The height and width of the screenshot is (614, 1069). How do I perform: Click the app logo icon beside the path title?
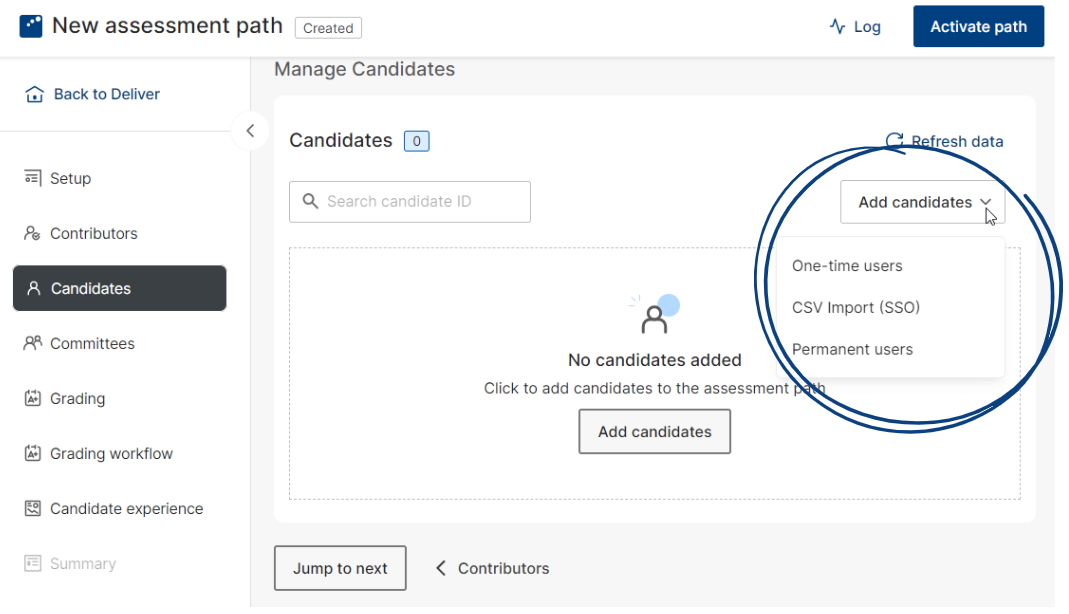coord(31,27)
